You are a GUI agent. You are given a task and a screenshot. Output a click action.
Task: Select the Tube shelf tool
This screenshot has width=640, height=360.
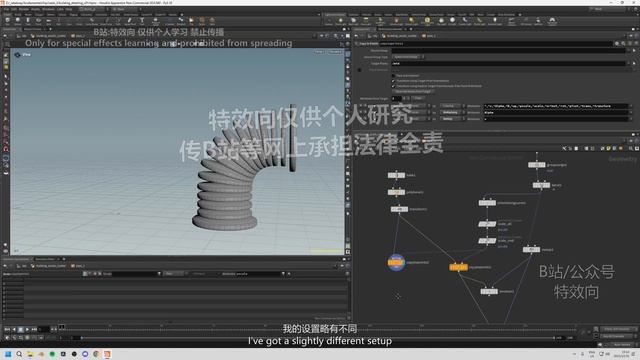pyautogui.click(x=28, y=20)
